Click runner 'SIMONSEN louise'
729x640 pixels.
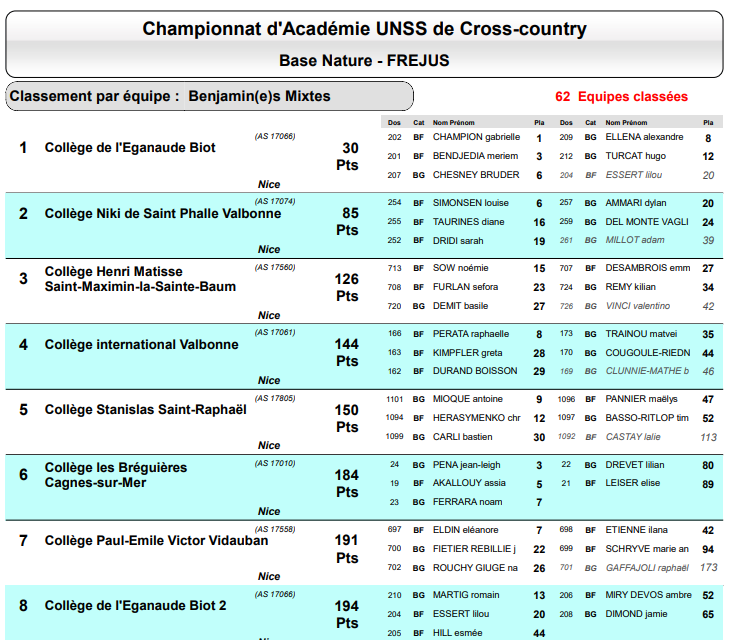[471, 203]
